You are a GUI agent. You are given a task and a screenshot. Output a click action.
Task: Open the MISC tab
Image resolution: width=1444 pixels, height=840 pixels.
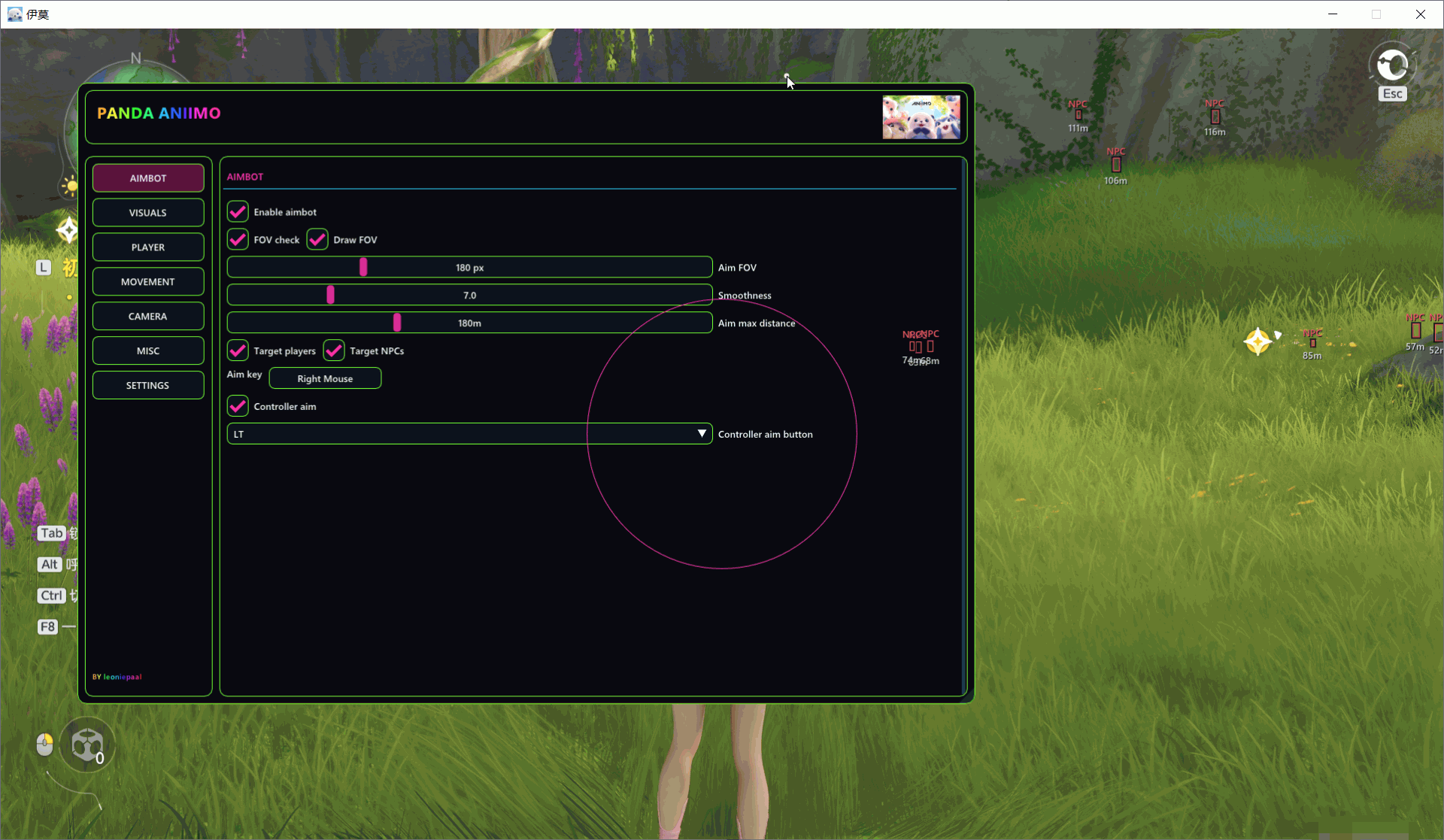pyautogui.click(x=148, y=351)
